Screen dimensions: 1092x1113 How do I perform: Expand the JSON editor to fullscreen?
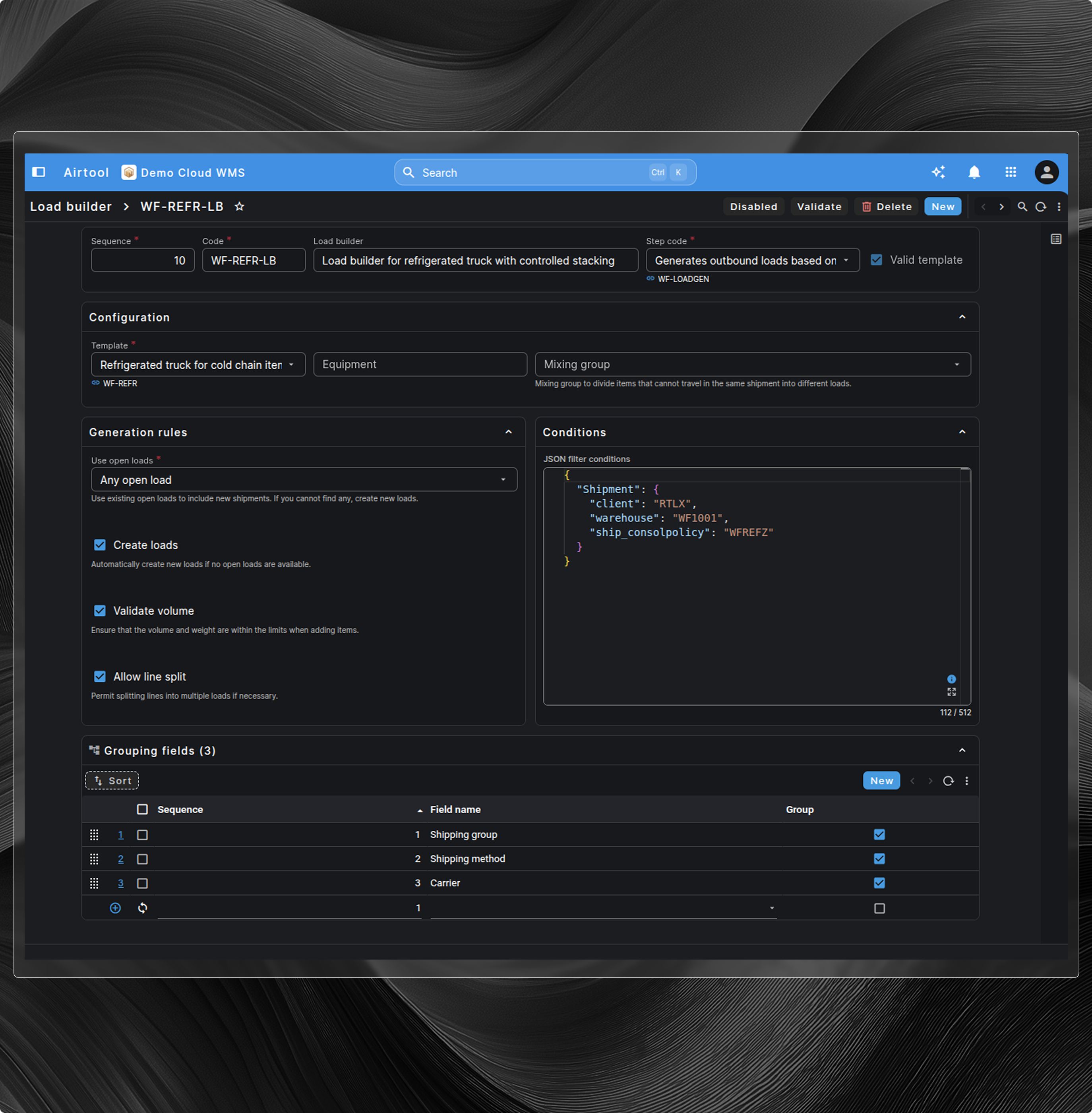click(x=951, y=692)
